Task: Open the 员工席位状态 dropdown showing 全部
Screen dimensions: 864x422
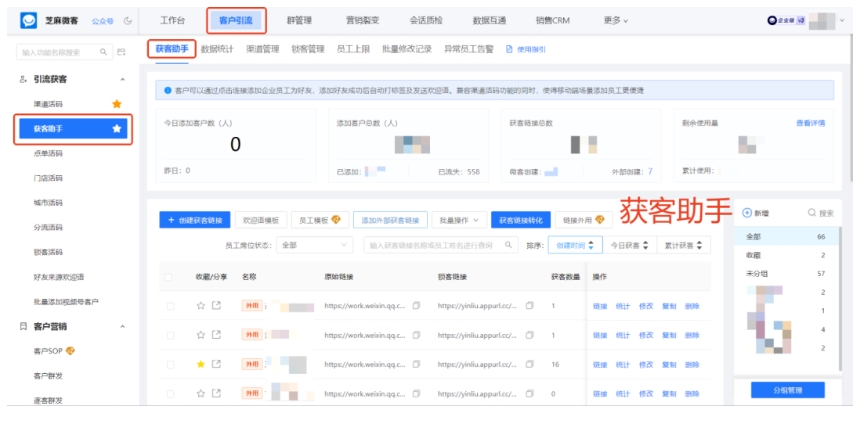Action: point(315,245)
